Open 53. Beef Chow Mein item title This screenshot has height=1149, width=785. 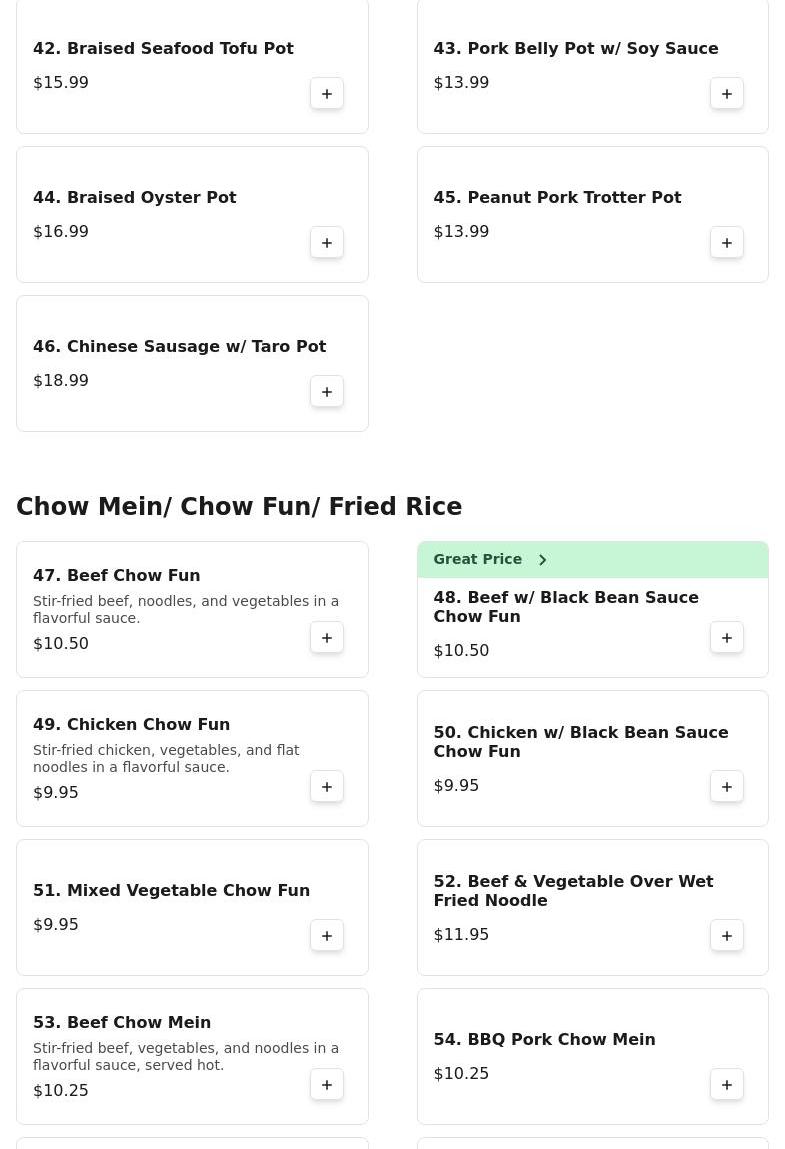point(122,1023)
